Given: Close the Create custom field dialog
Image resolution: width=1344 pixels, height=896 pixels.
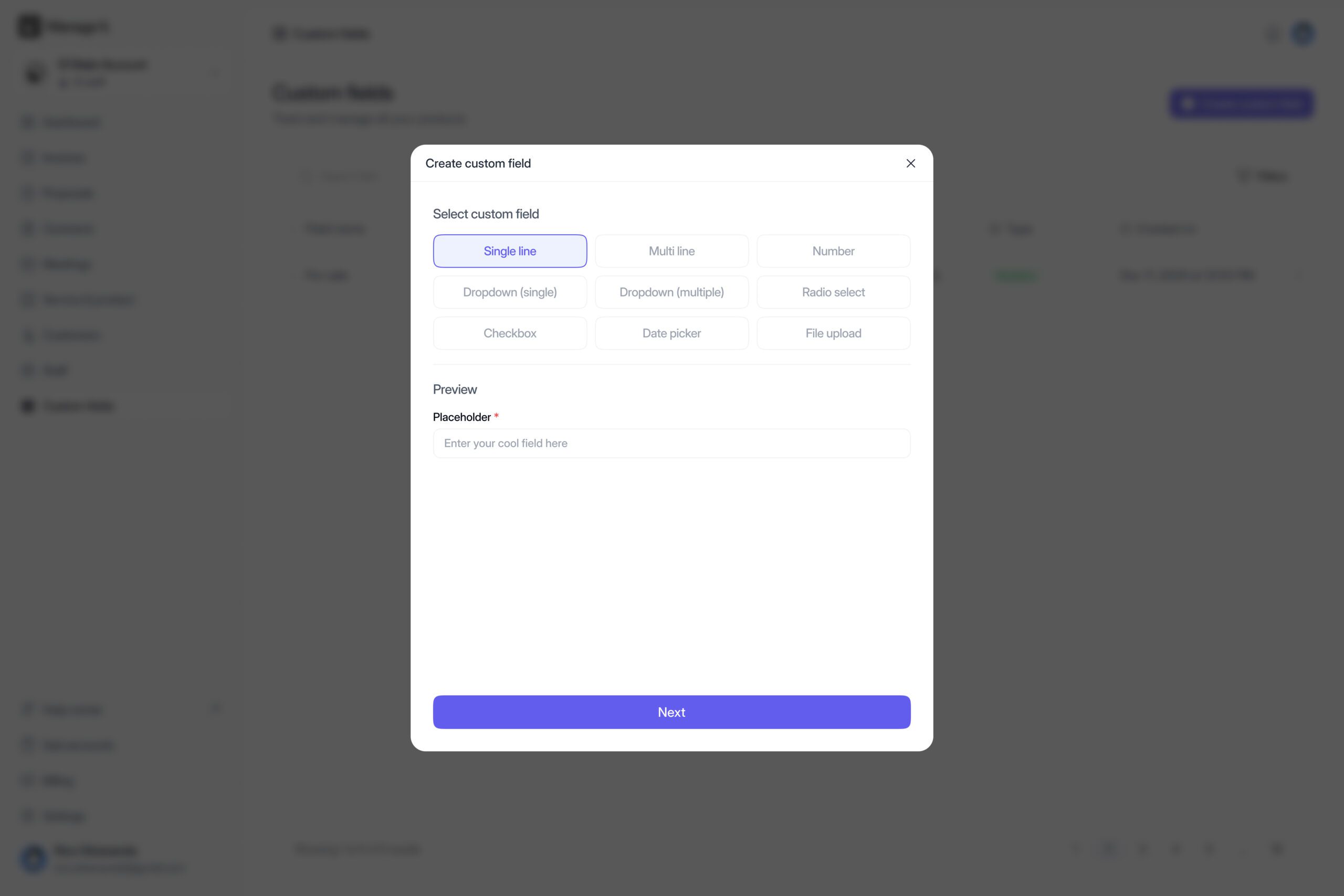Looking at the screenshot, I should tap(910, 163).
